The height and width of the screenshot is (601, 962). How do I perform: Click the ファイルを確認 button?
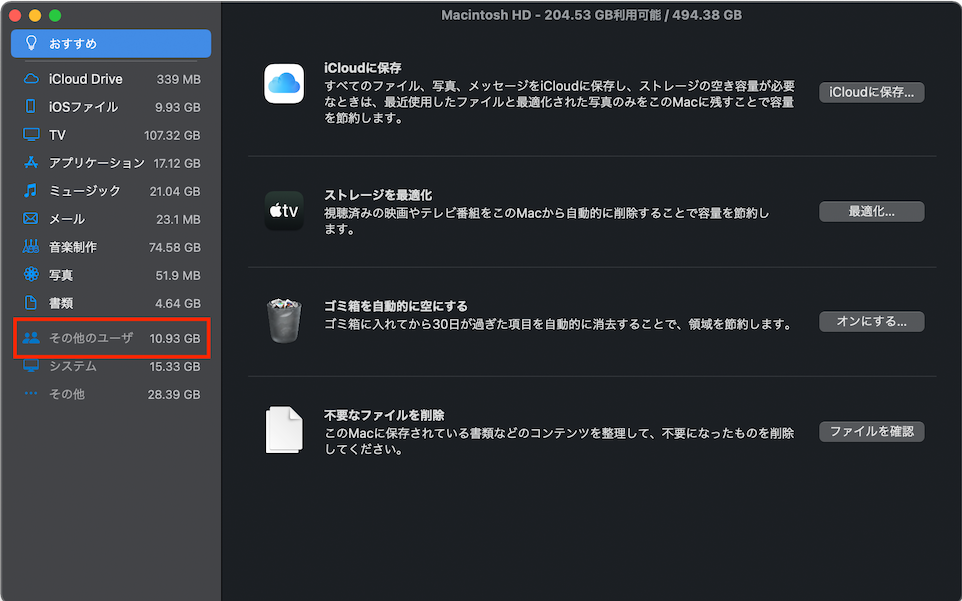[871, 432]
